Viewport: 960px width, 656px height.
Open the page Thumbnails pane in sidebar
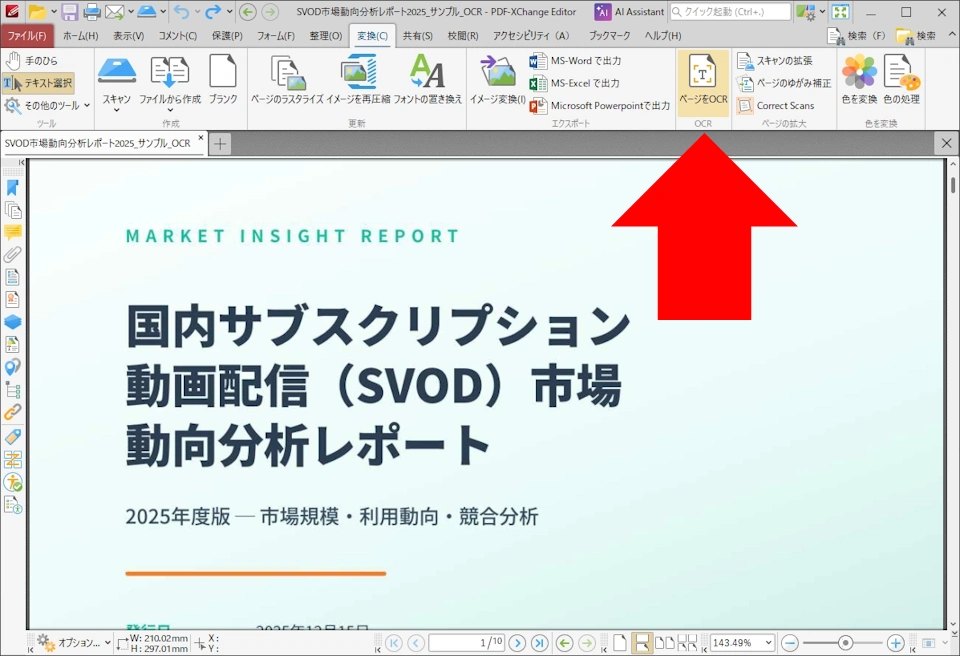coord(12,210)
